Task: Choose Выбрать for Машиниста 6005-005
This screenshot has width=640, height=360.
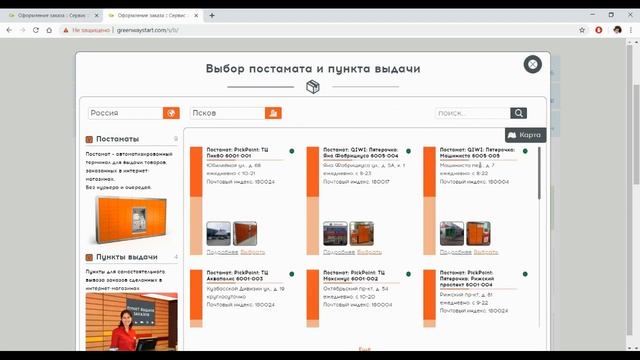Action: 486,252
